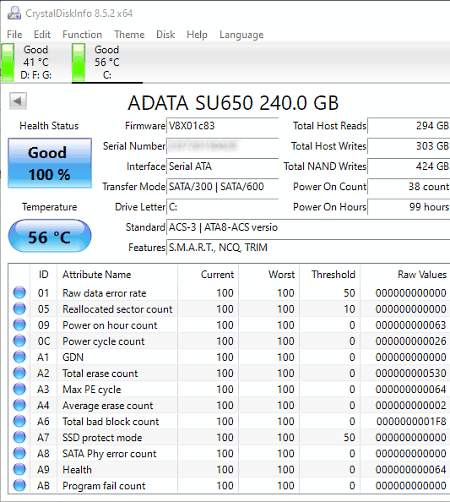
Task: Click status orb for GDN row
Action: click(x=19, y=357)
